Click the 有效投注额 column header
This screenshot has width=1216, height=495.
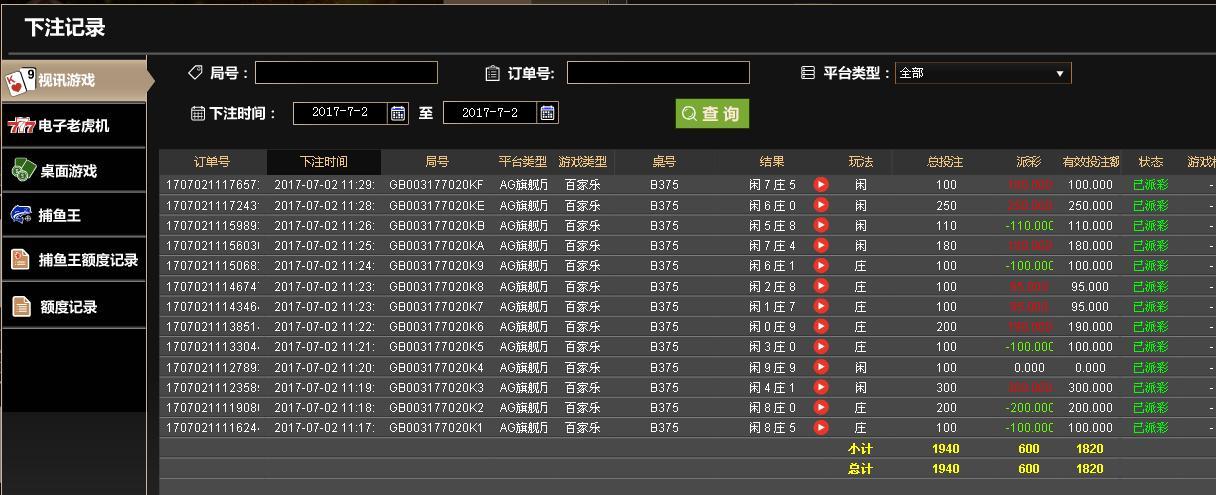(1090, 162)
